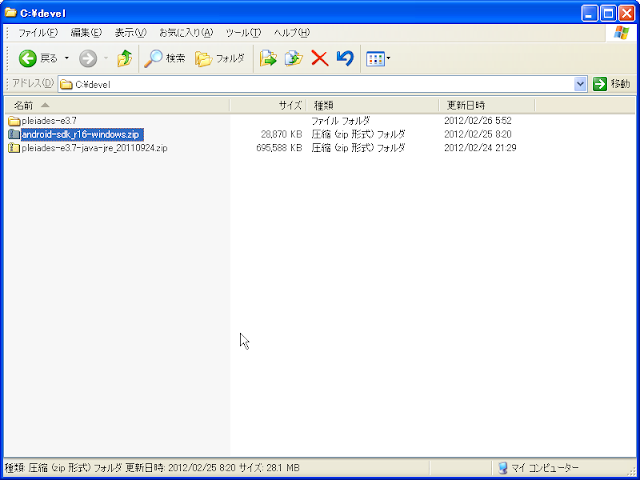
Task: Delete selection with the red X
Action: (320, 59)
